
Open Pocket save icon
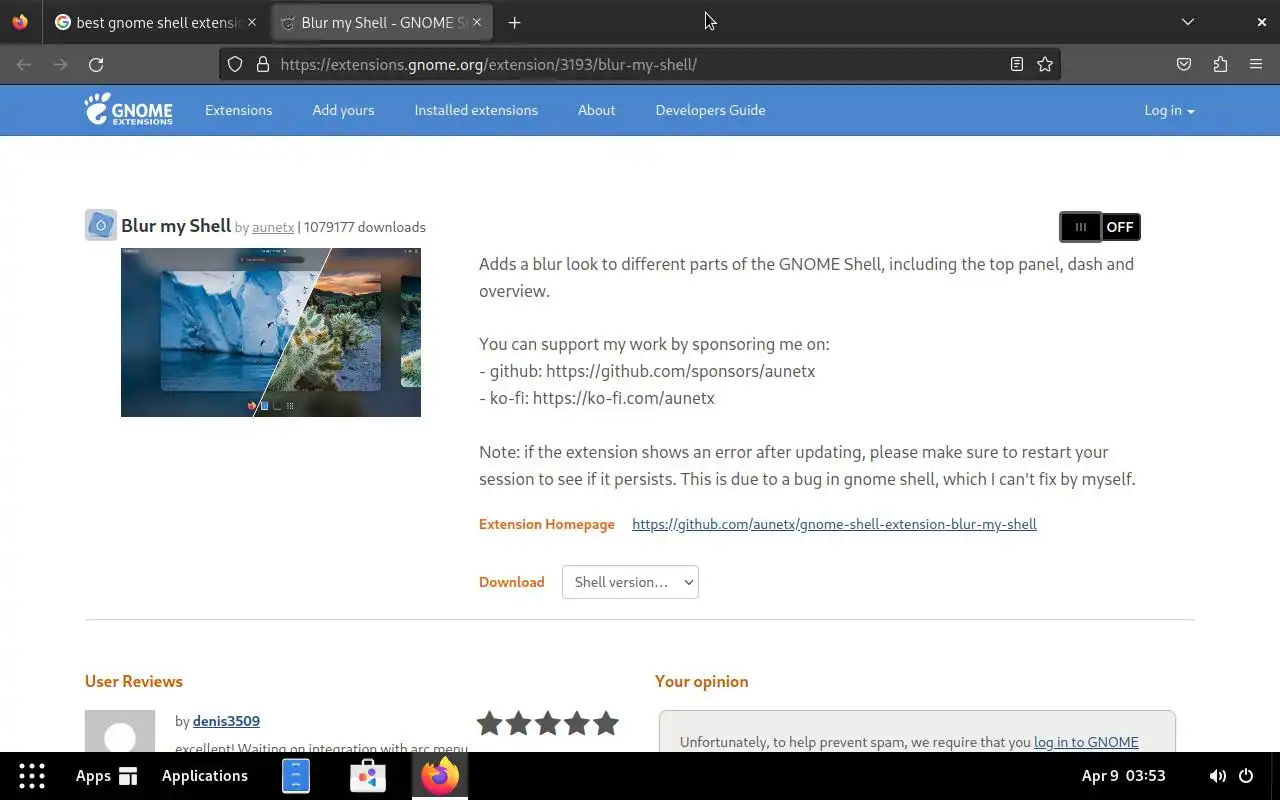click(x=1184, y=64)
